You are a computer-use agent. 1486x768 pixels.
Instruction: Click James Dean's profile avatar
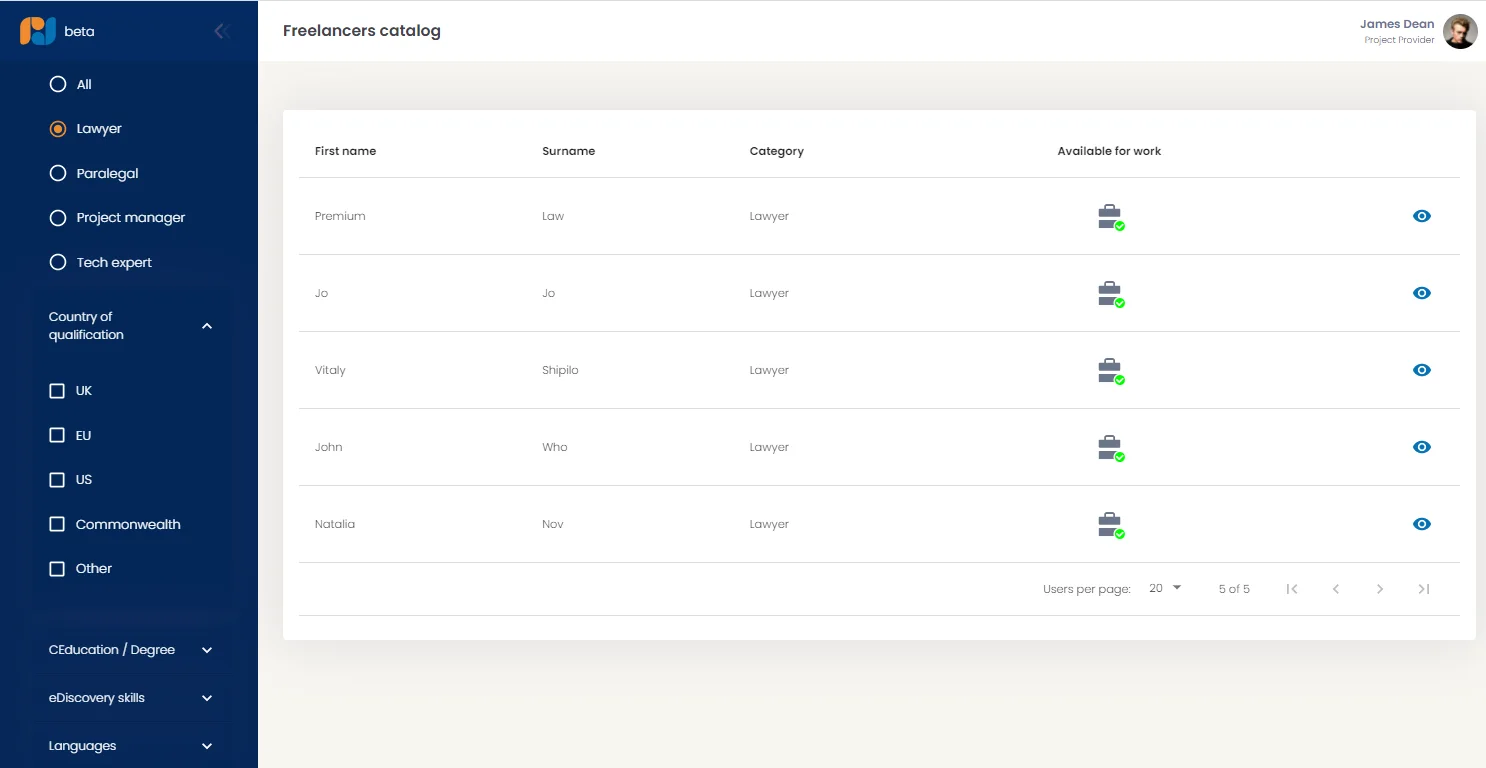pyautogui.click(x=1460, y=31)
